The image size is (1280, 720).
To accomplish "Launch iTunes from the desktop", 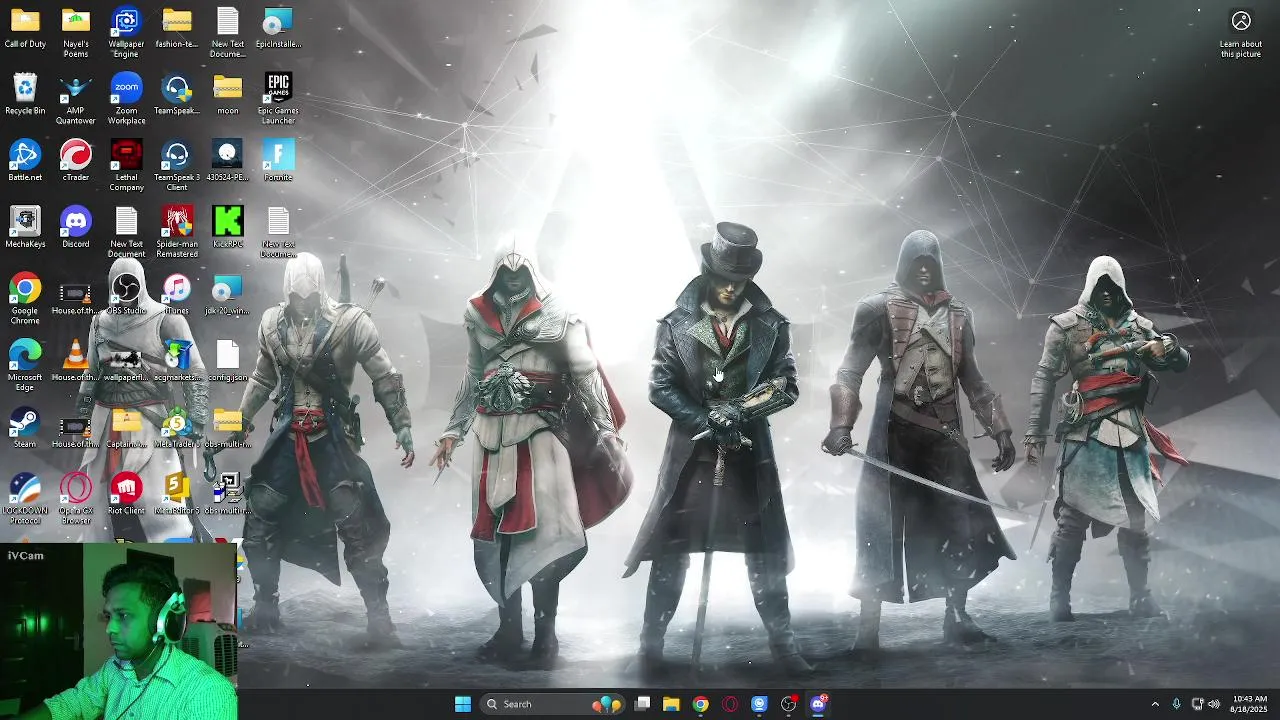I will click(177, 295).
